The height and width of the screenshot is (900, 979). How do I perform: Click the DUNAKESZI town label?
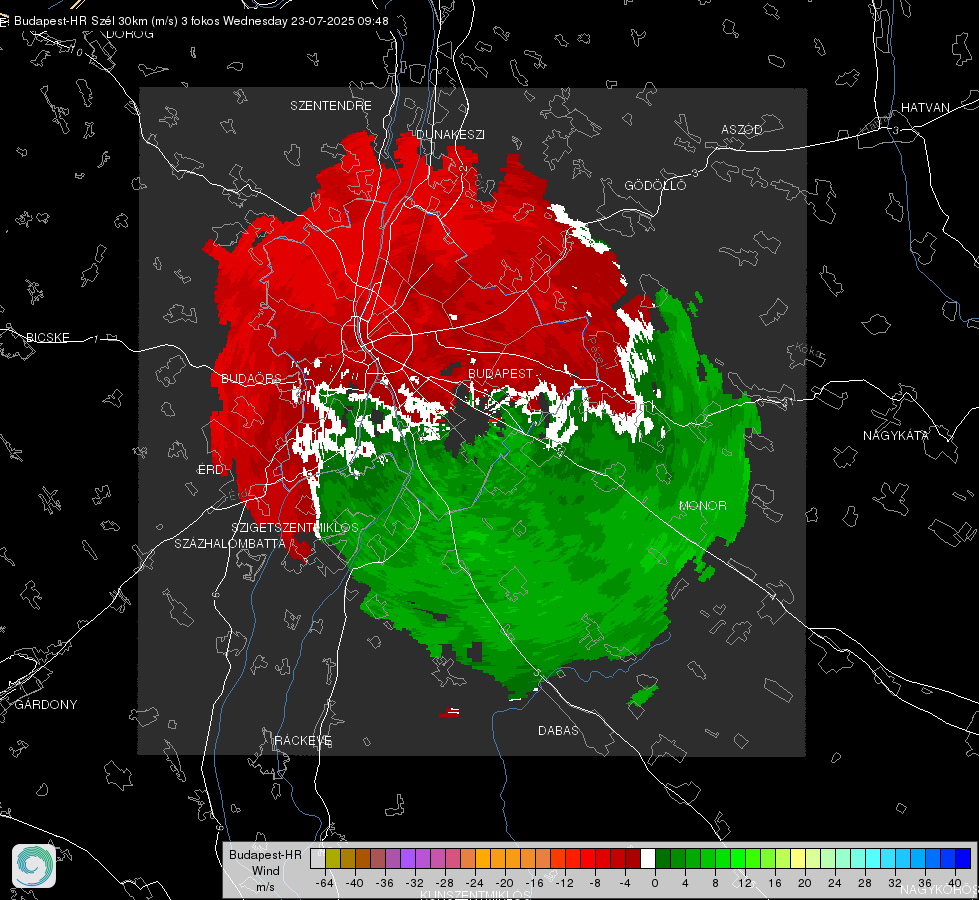450,134
